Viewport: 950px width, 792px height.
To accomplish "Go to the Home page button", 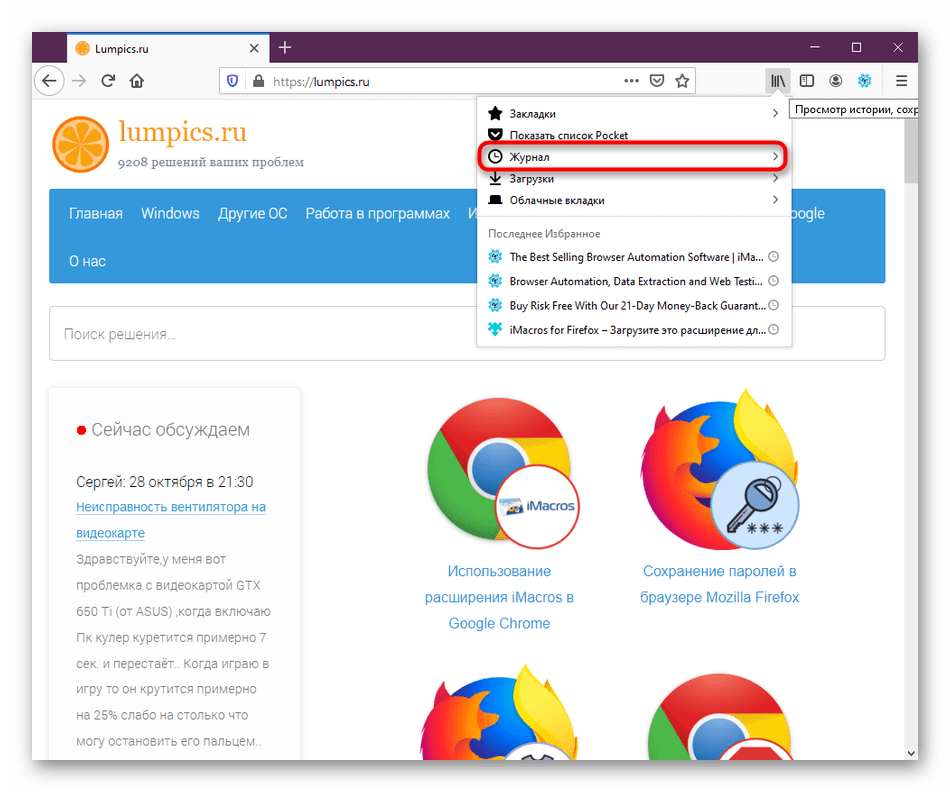I will click(x=137, y=81).
